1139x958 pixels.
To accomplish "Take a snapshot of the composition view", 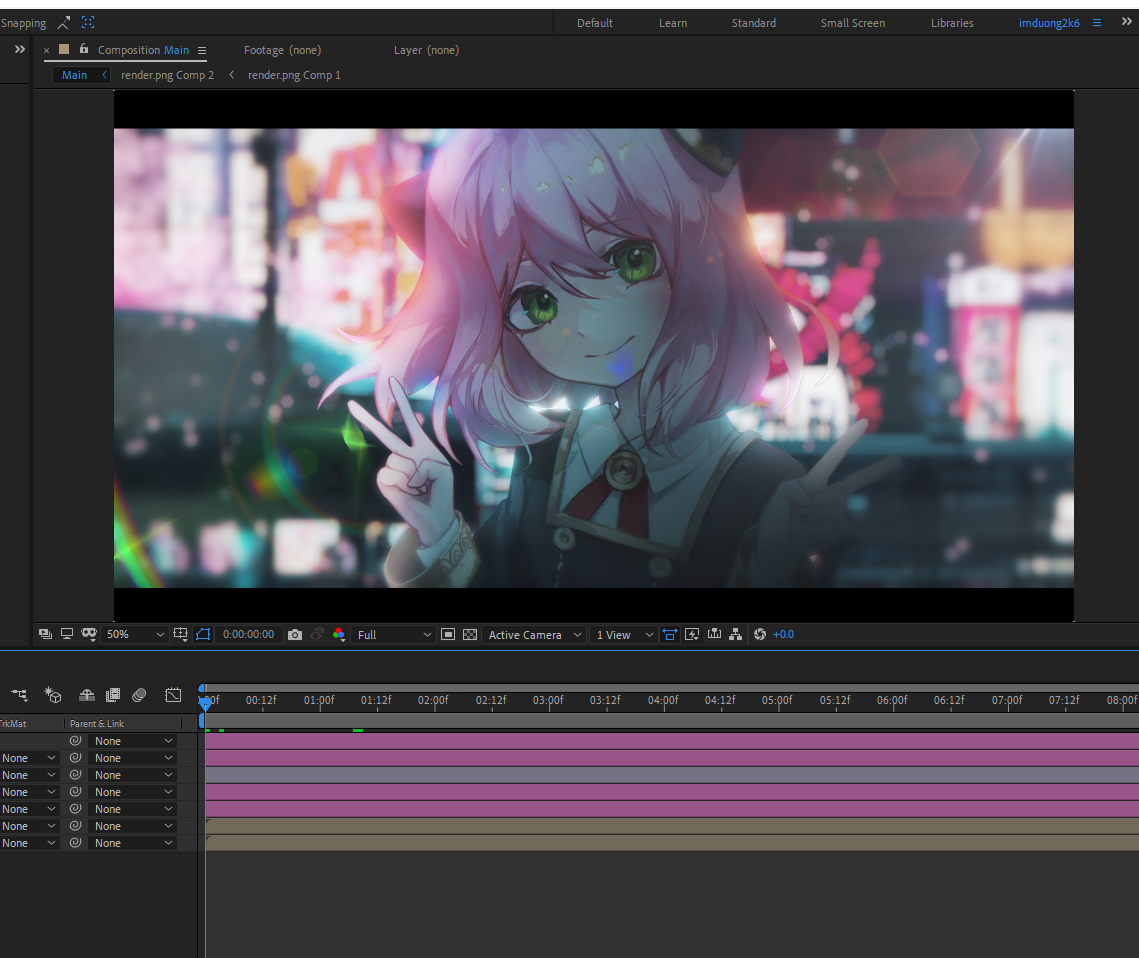I will click(x=295, y=634).
